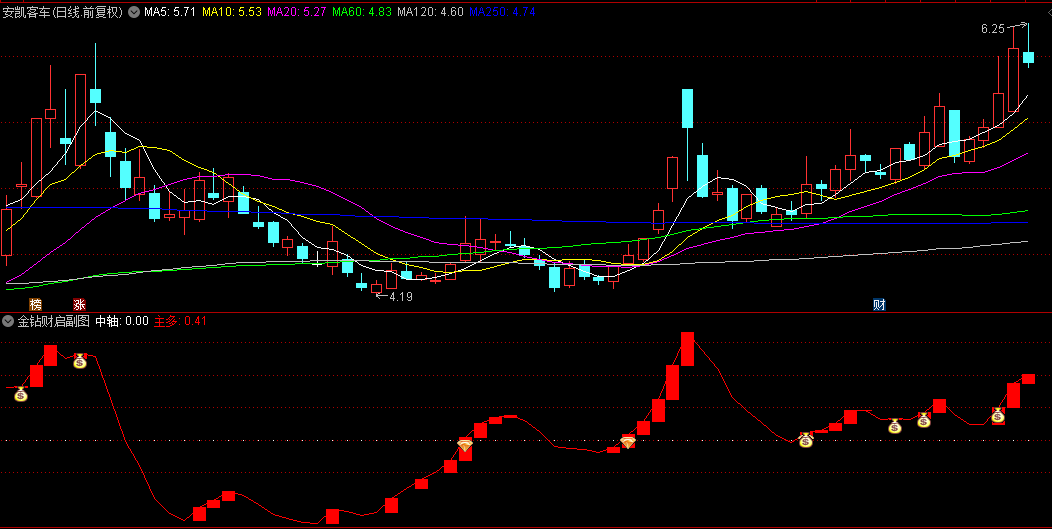1052x529 pixels.
Task: Open the dropdown beside 安凯客车 chart title
Action: tap(134, 11)
